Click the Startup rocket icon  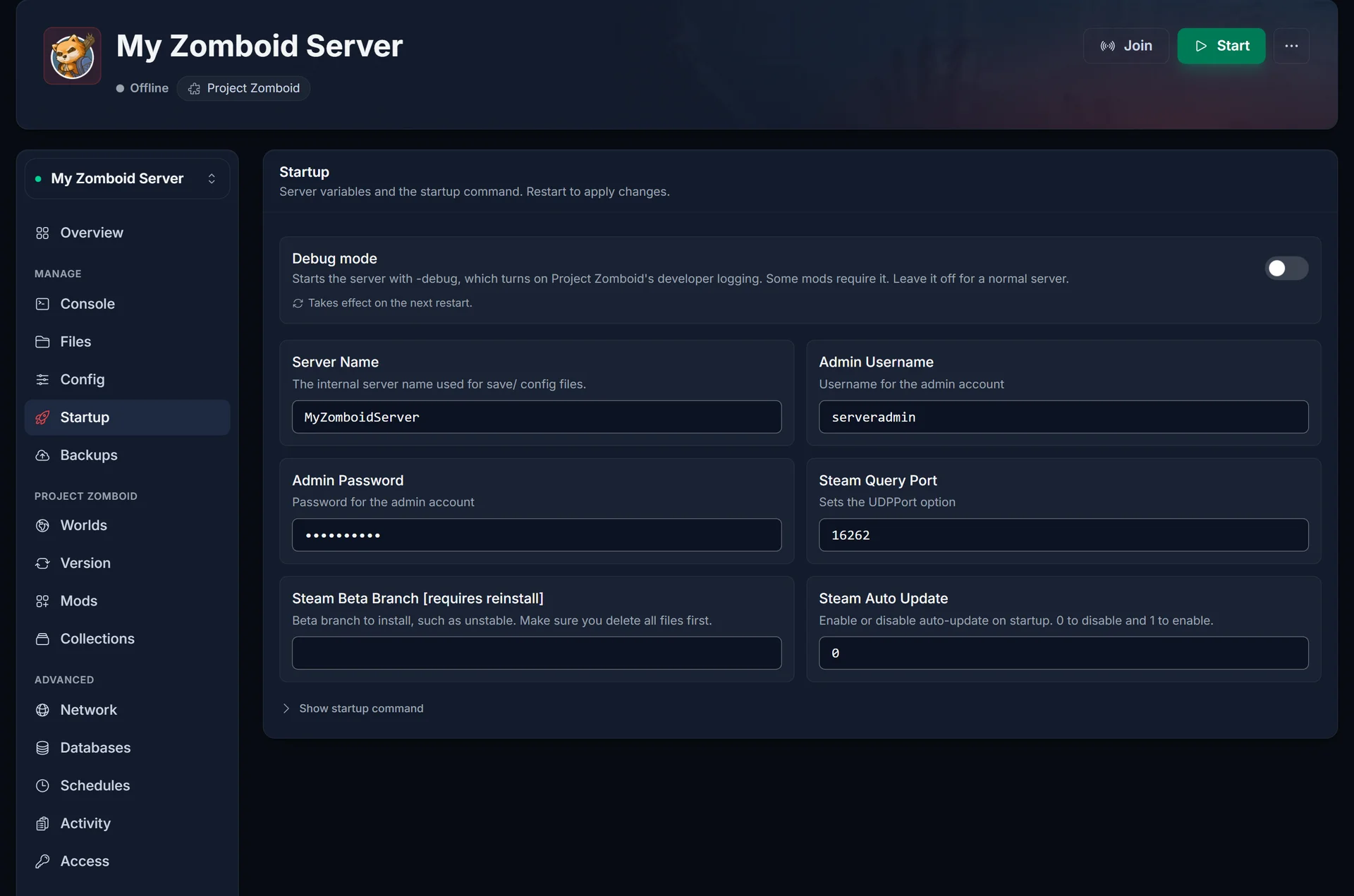click(42, 417)
